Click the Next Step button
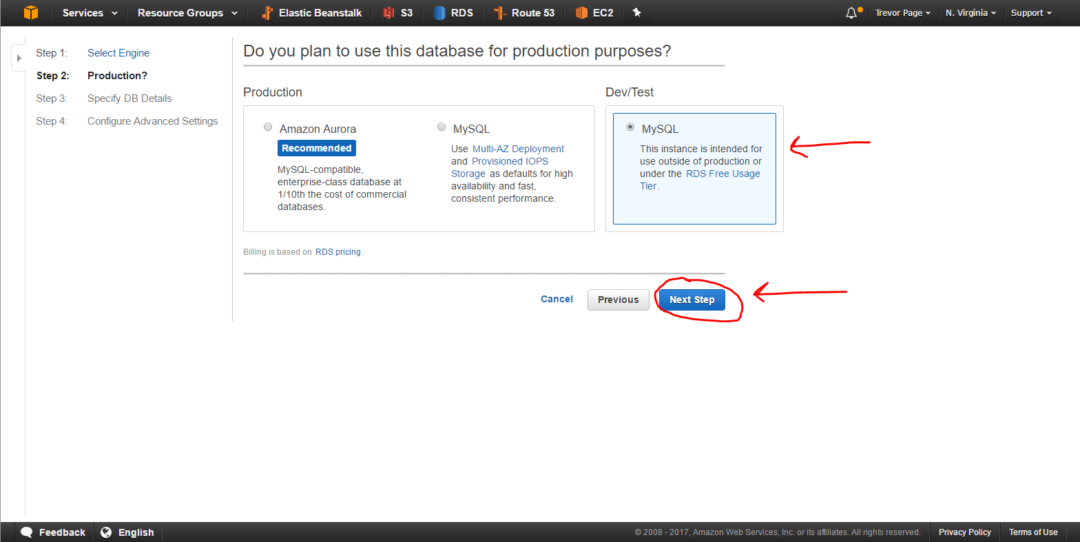 691,299
